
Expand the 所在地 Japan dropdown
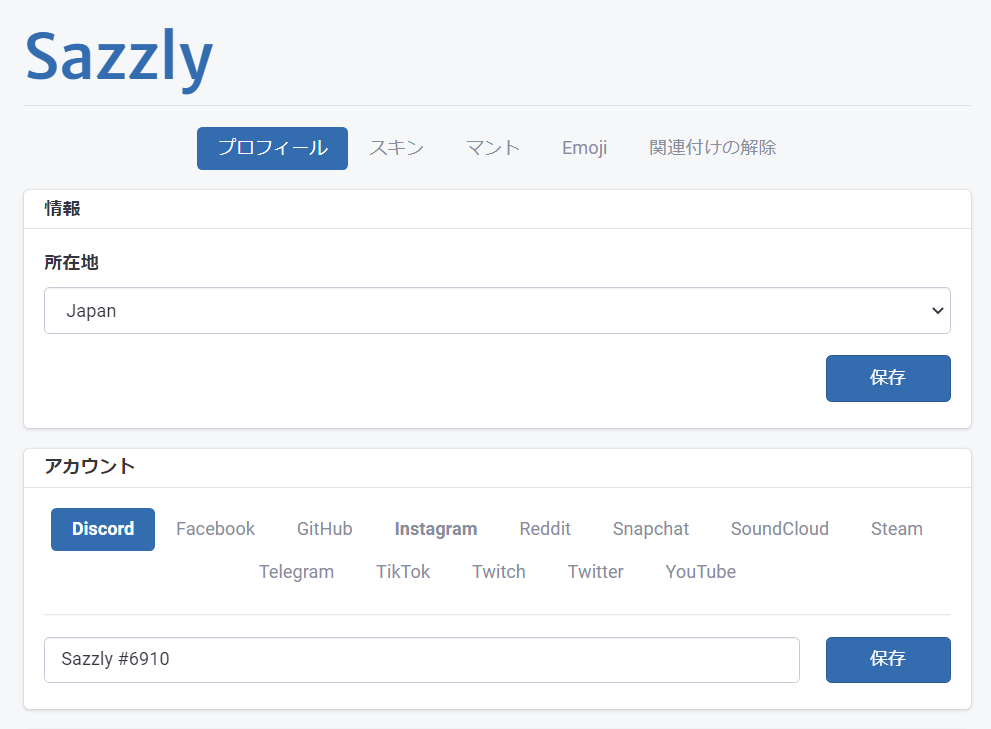pyautogui.click(x=497, y=310)
